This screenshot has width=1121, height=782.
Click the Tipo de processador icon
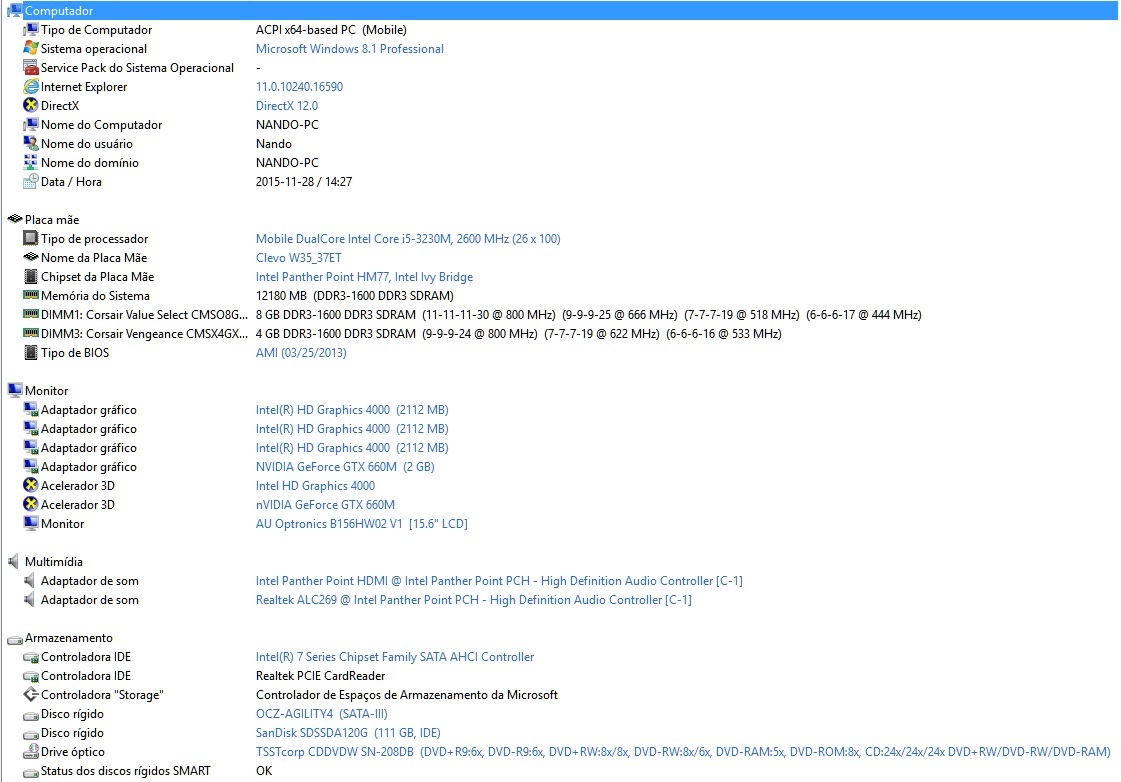click(31, 239)
